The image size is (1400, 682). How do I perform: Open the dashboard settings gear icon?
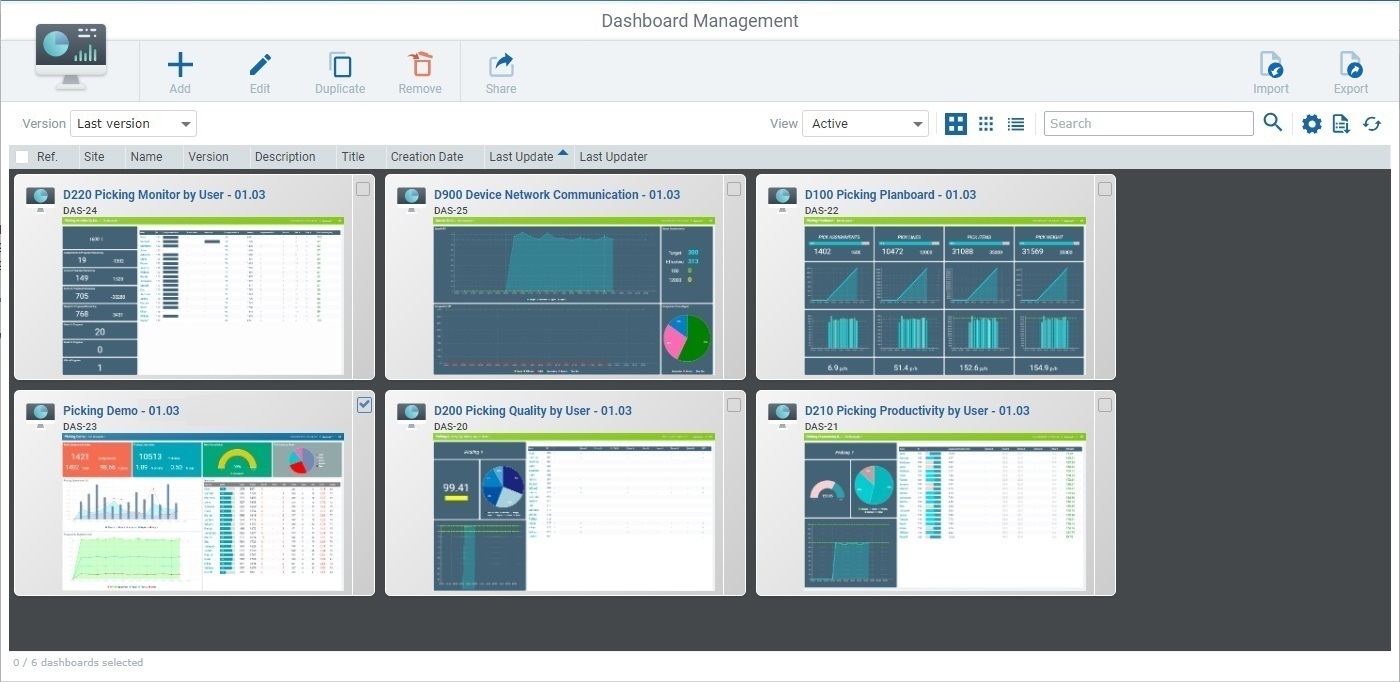click(x=1312, y=123)
